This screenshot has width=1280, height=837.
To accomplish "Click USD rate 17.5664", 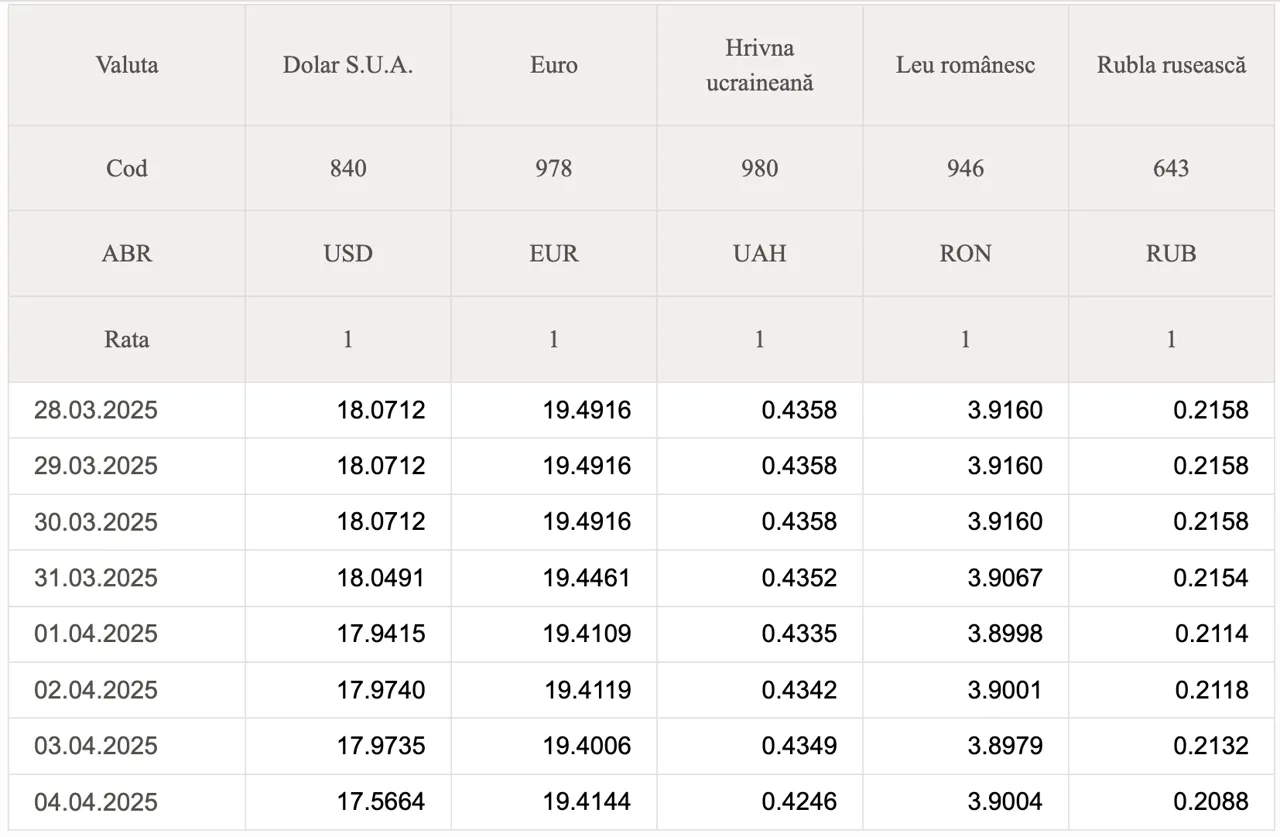I will 381,802.
